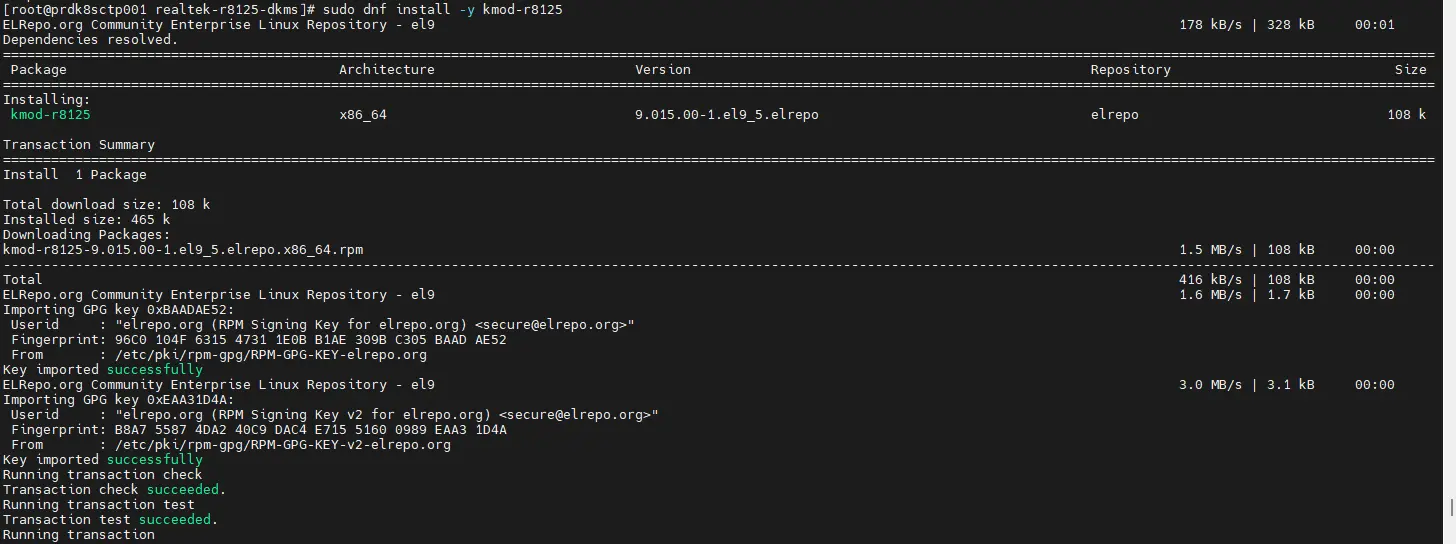Click the 'Repository' column header
Image resolution: width=1456 pixels, height=544 pixels.
pos(1130,70)
